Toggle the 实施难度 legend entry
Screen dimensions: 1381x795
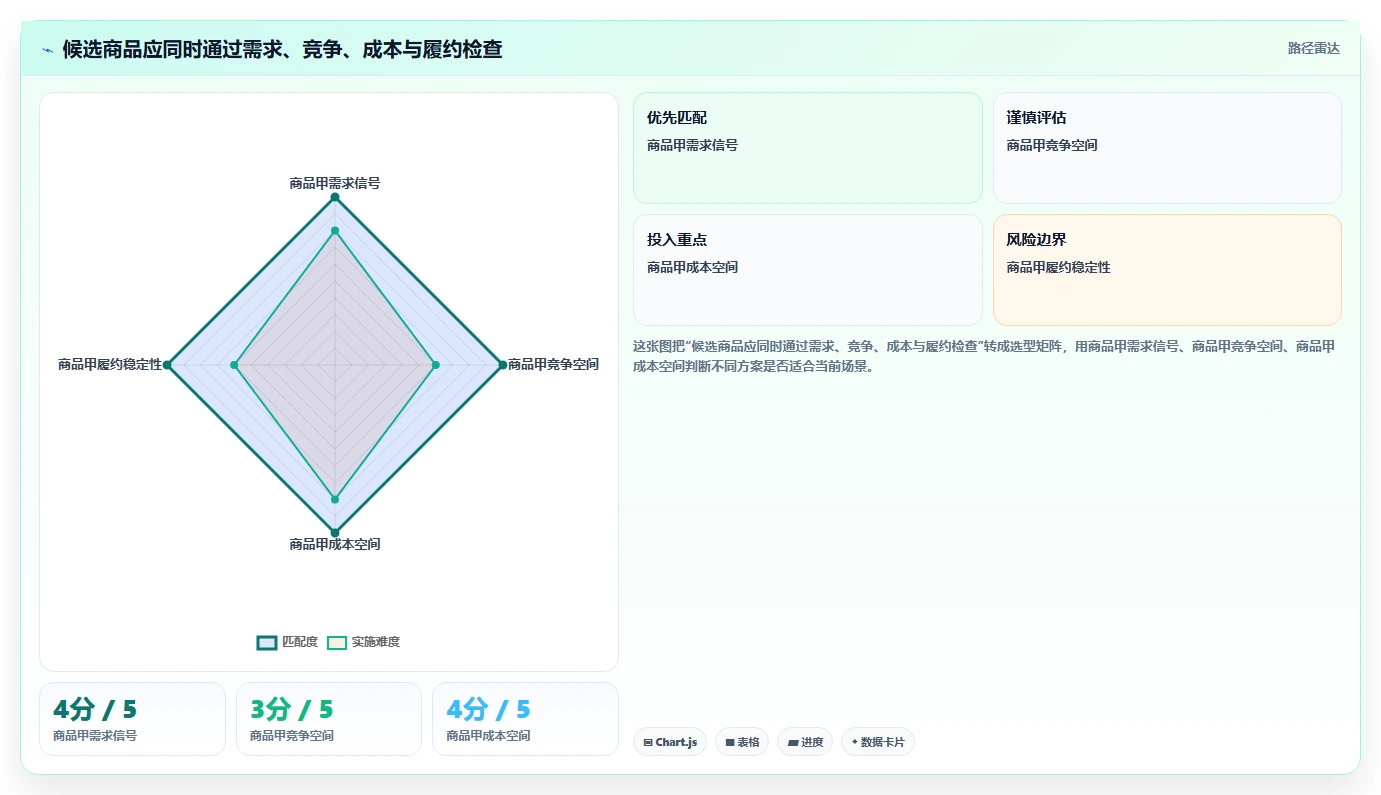coord(363,642)
